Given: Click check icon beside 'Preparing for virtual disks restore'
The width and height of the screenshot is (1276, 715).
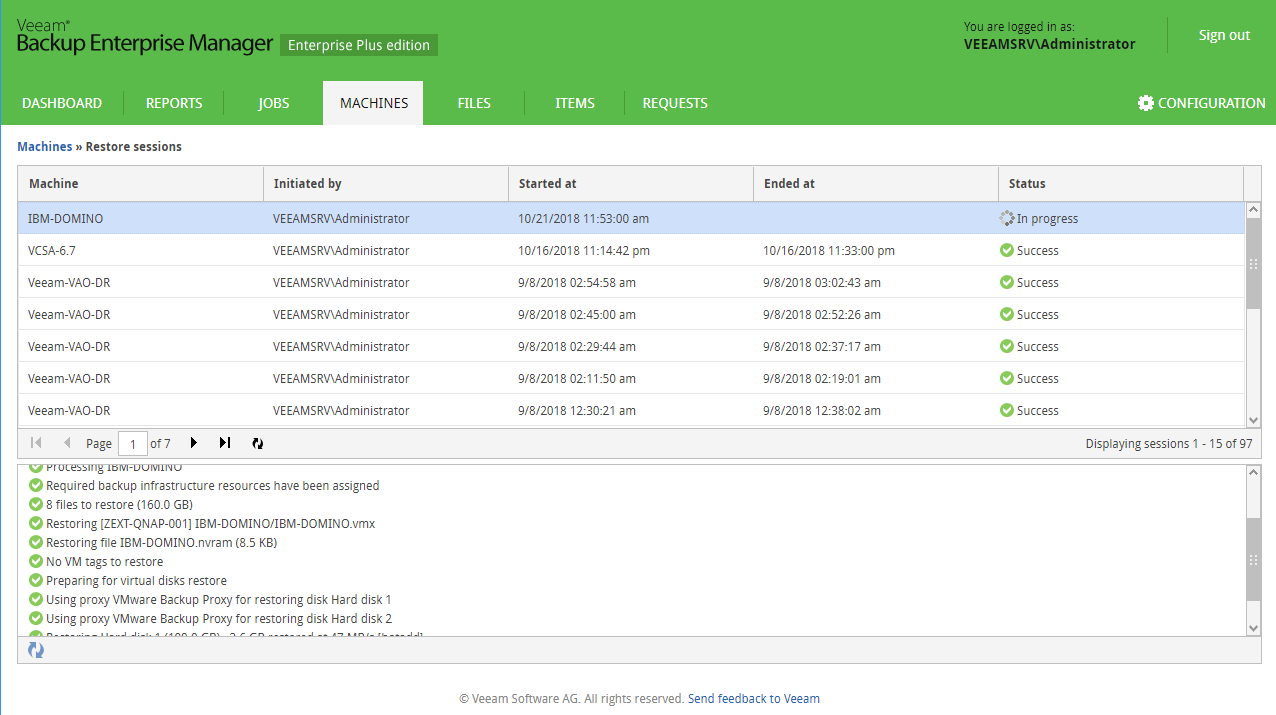Looking at the screenshot, I should 36,580.
